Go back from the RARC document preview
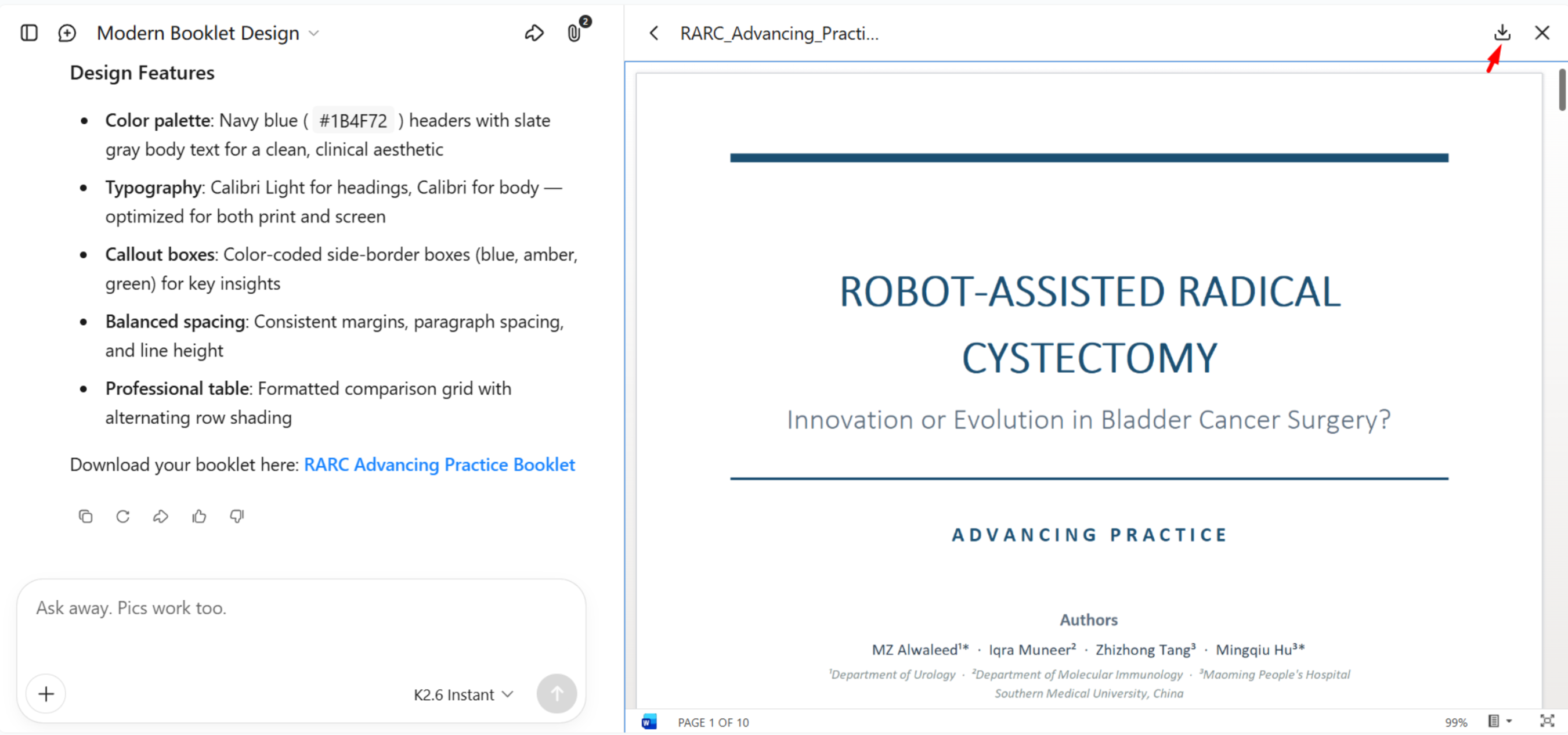 click(654, 33)
